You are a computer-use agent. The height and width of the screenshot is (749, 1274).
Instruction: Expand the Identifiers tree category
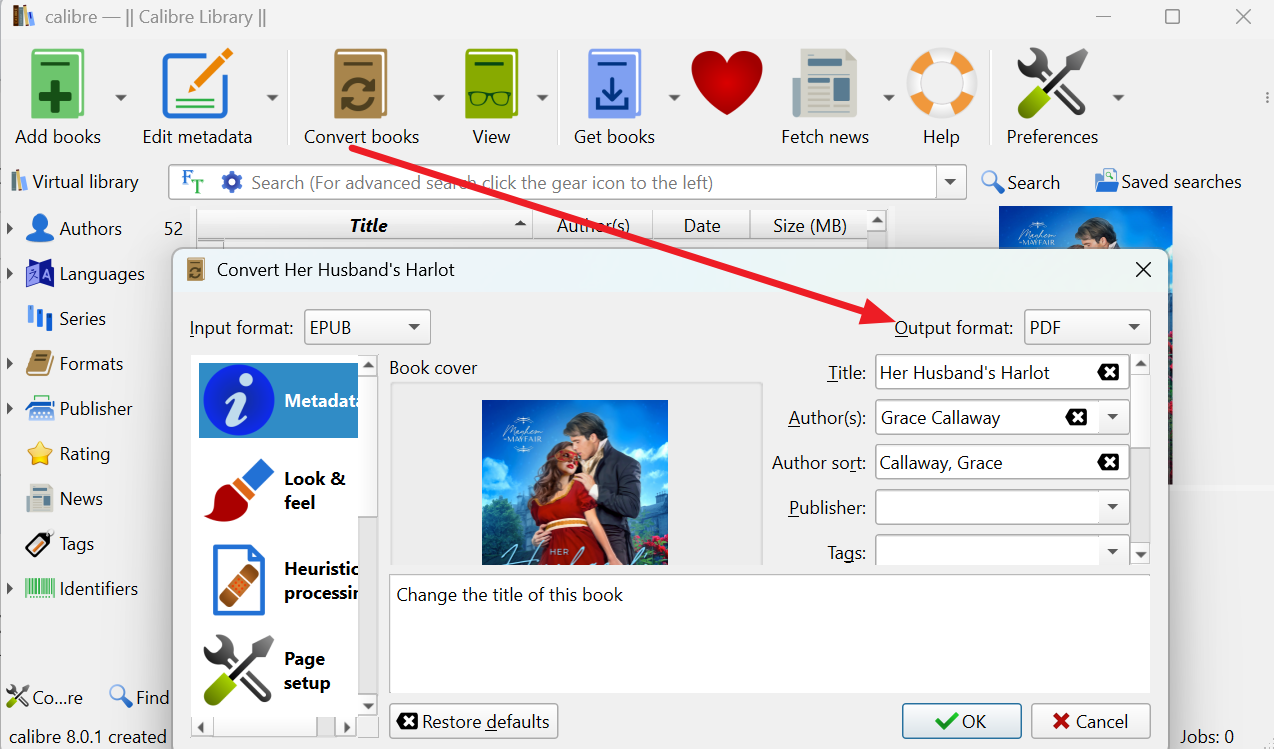point(10,588)
